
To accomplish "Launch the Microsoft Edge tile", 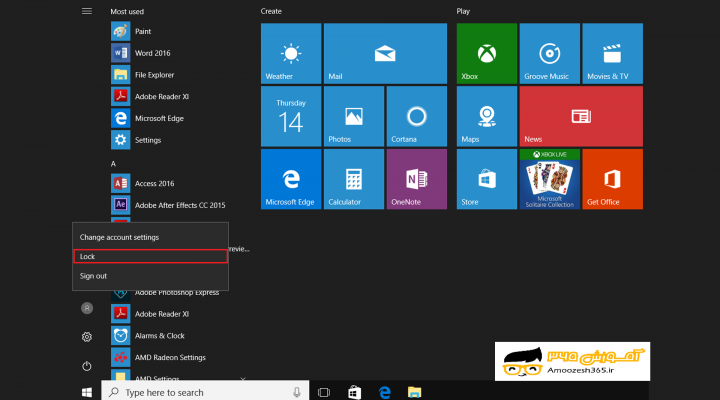I will tap(291, 179).
